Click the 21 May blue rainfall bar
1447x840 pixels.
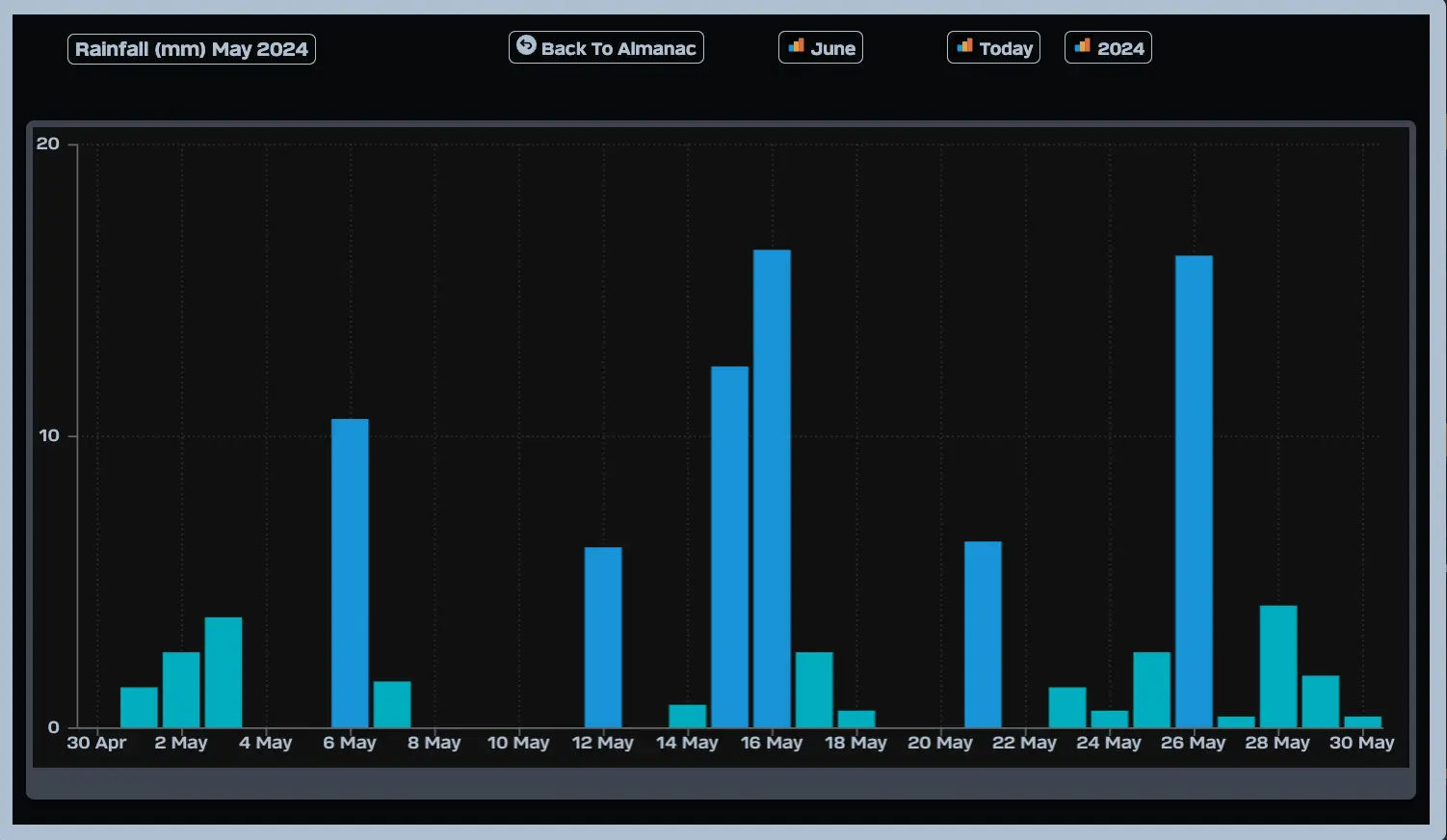pos(983,634)
